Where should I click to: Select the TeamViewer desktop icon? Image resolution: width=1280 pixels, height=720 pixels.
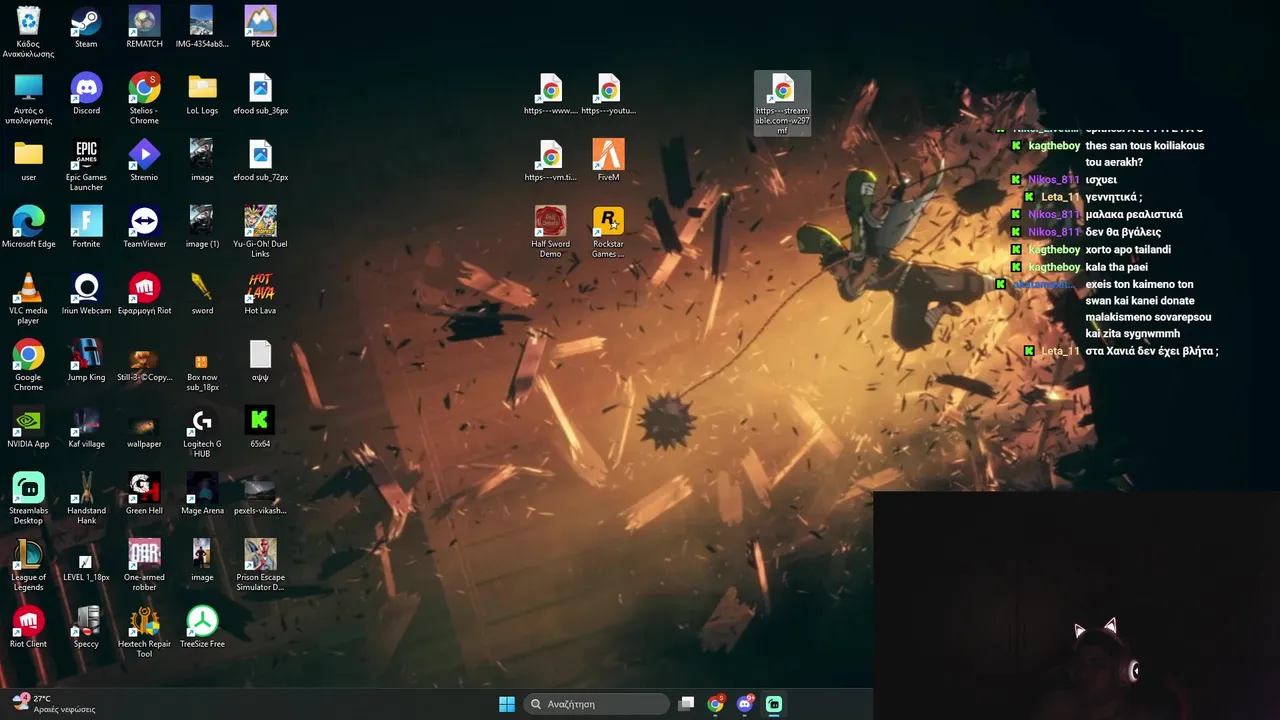(144, 228)
